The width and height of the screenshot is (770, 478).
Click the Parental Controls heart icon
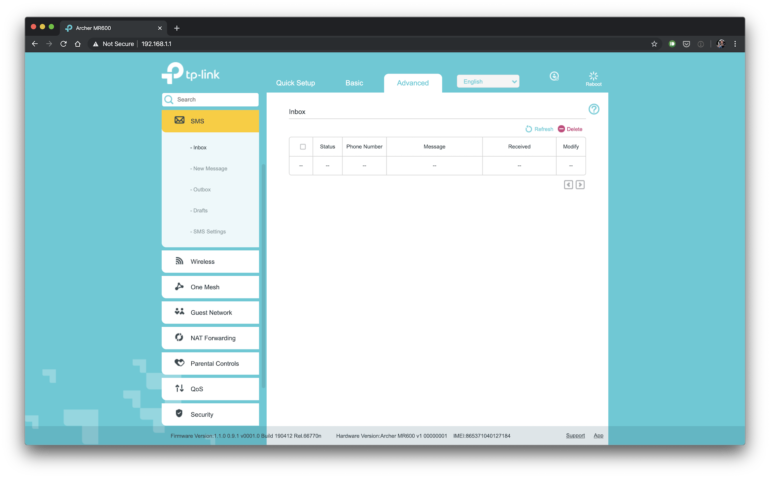coord(179,363)
